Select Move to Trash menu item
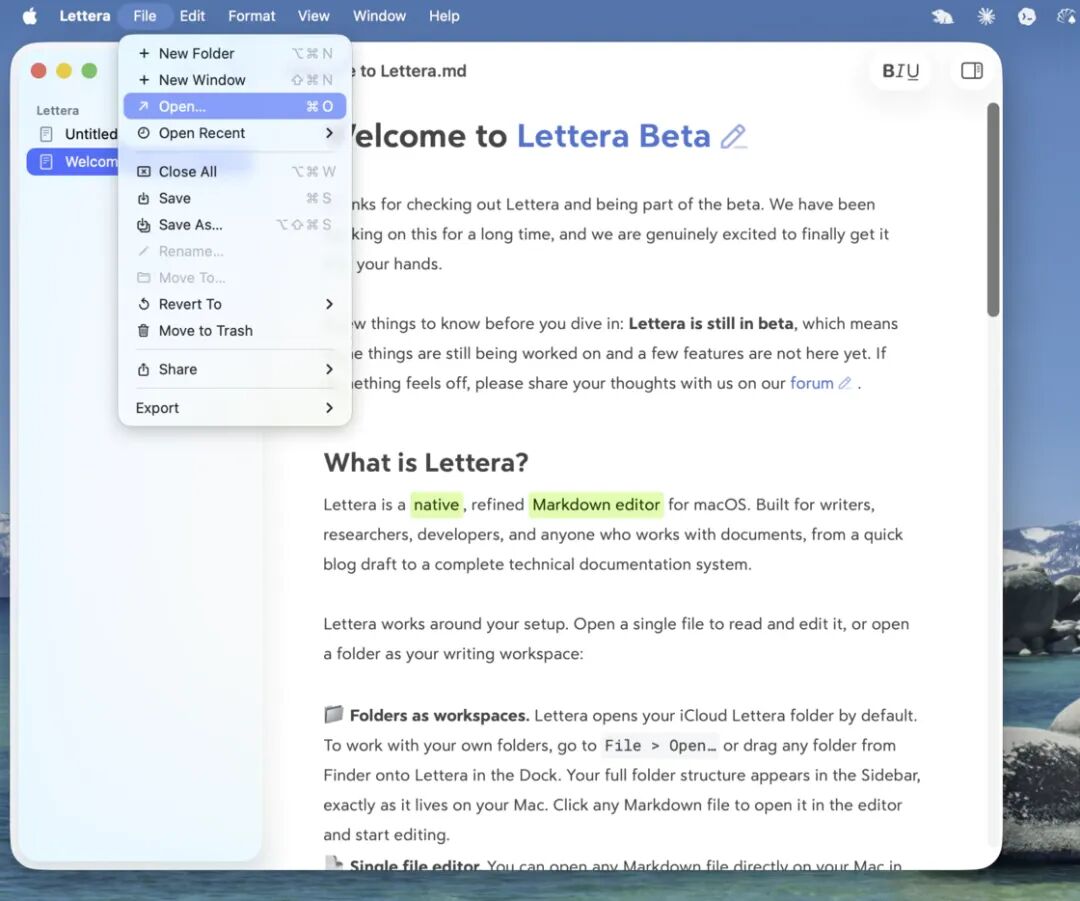Image resolution: width=1080 pixels, height=901 pixels. click(235, 331)
